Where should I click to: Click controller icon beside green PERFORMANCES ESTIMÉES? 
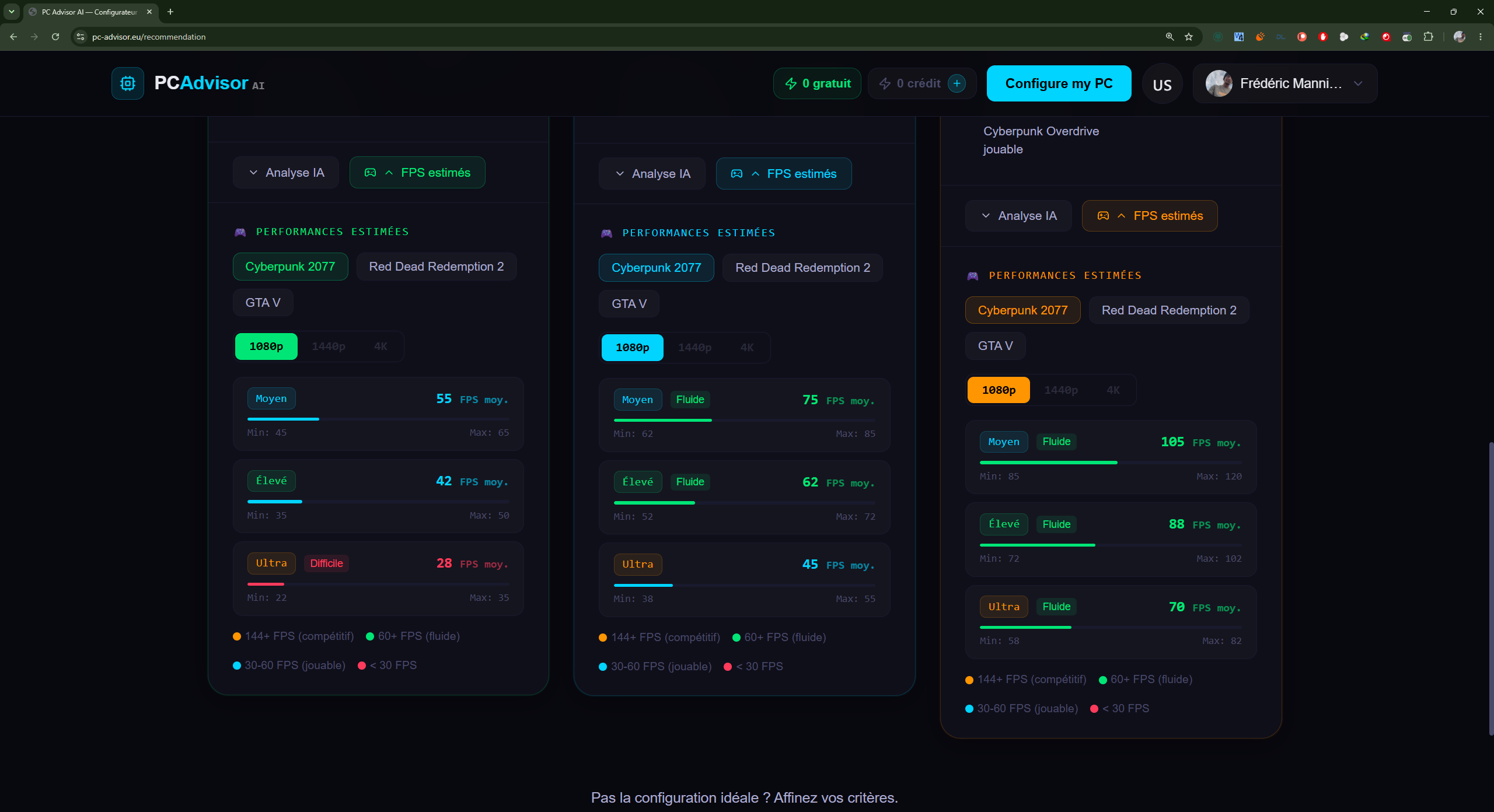(240, 232)
